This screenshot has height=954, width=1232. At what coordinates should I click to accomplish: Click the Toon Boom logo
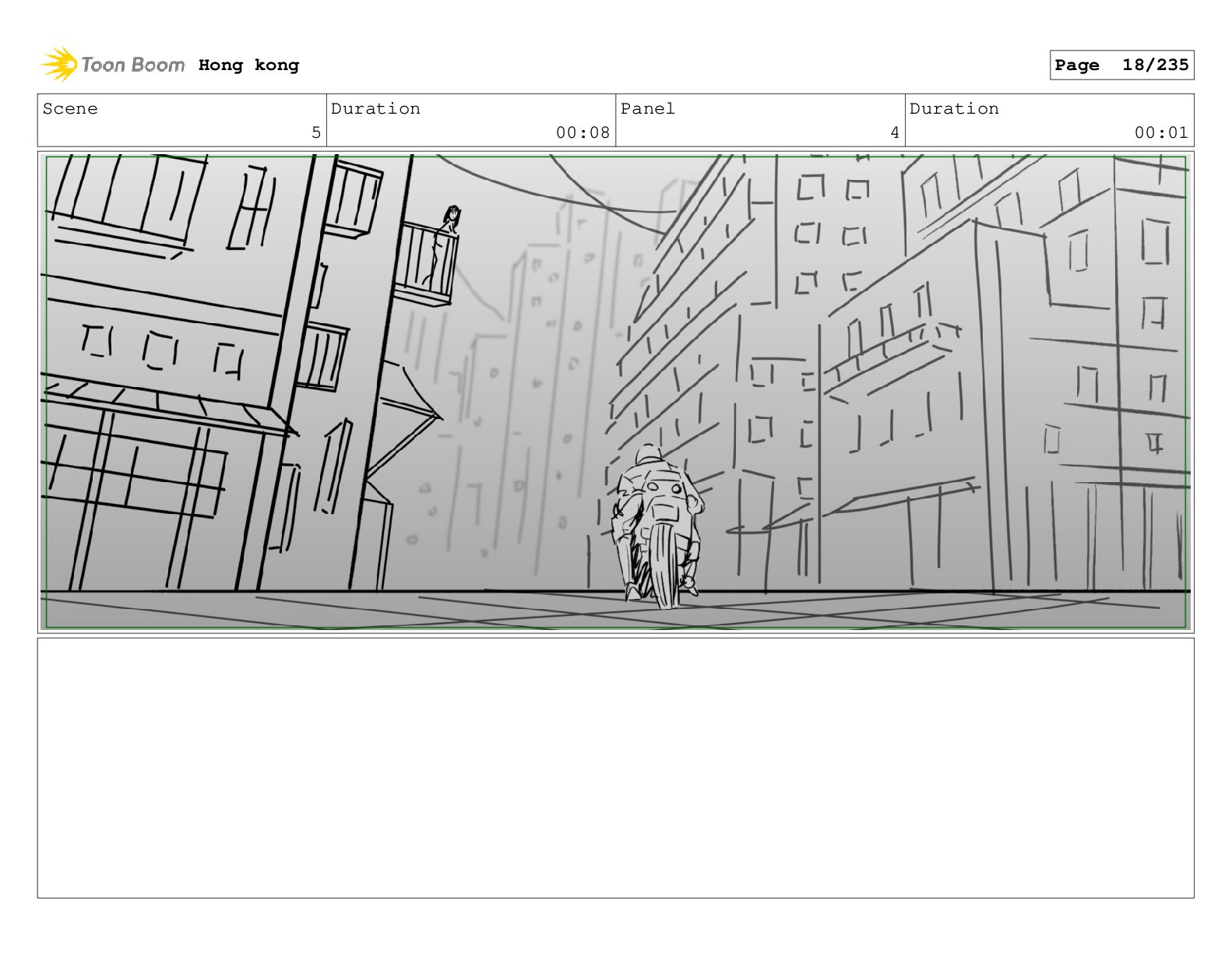pyautogui.click(x=113, y=65)
